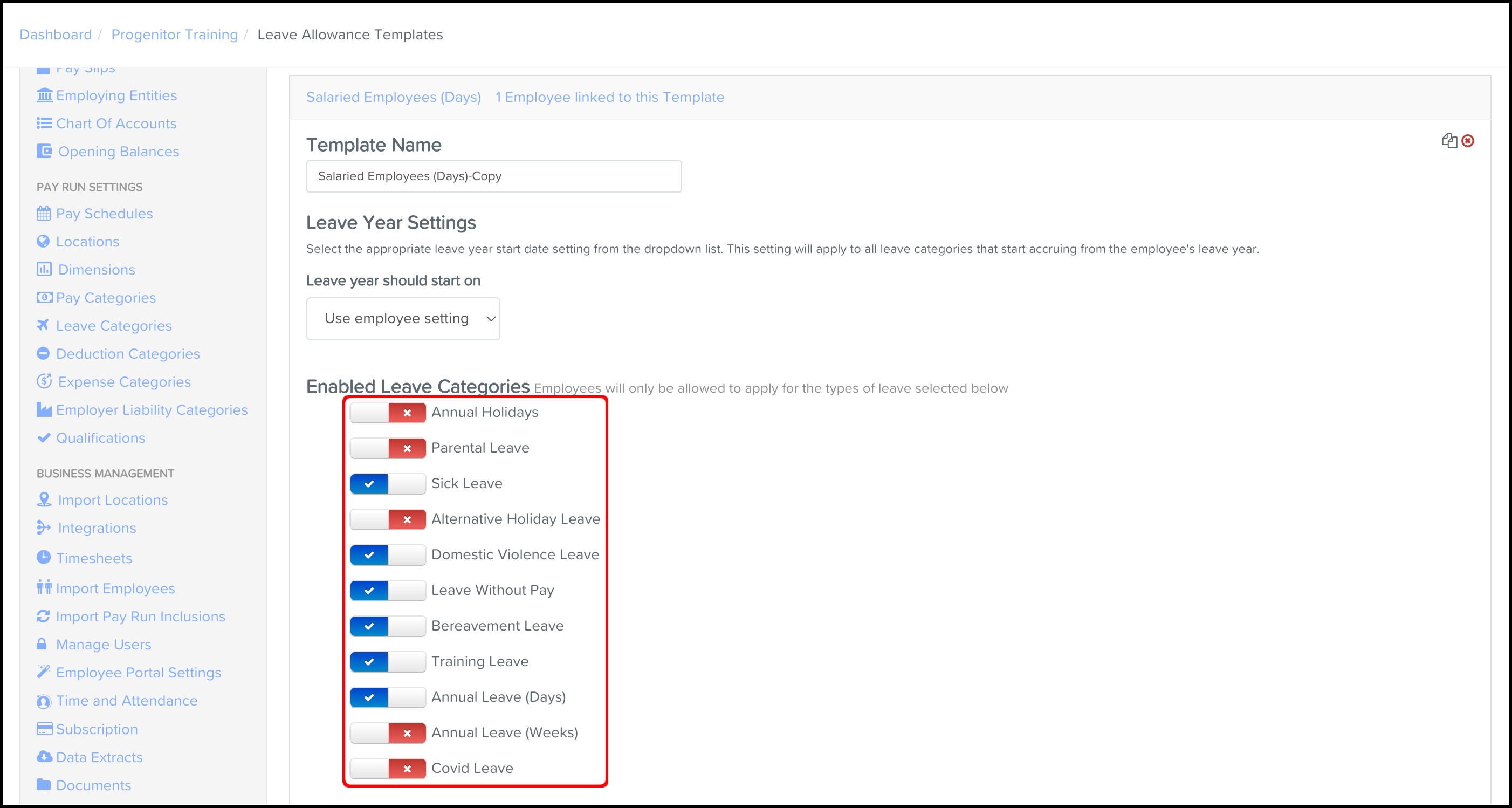This screenshot has height=808, width=1512.
Task: Expand the Salaried Employees (Days) template header
Action: click(x=393, y=98)
